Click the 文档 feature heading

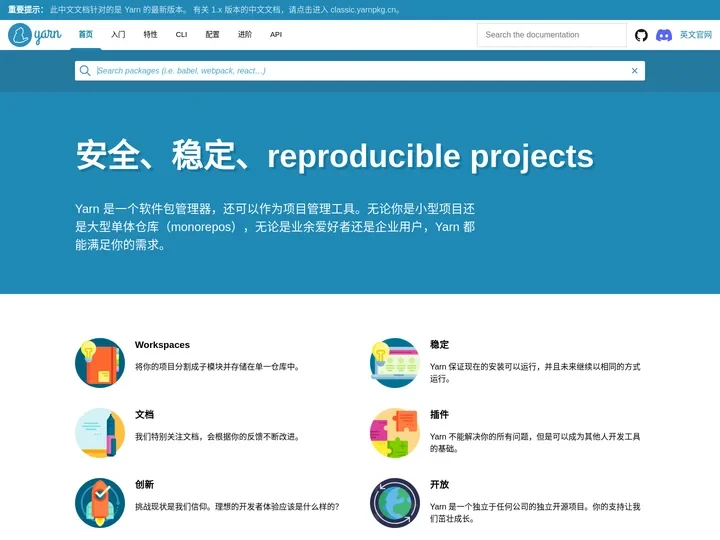coord(144,415)
